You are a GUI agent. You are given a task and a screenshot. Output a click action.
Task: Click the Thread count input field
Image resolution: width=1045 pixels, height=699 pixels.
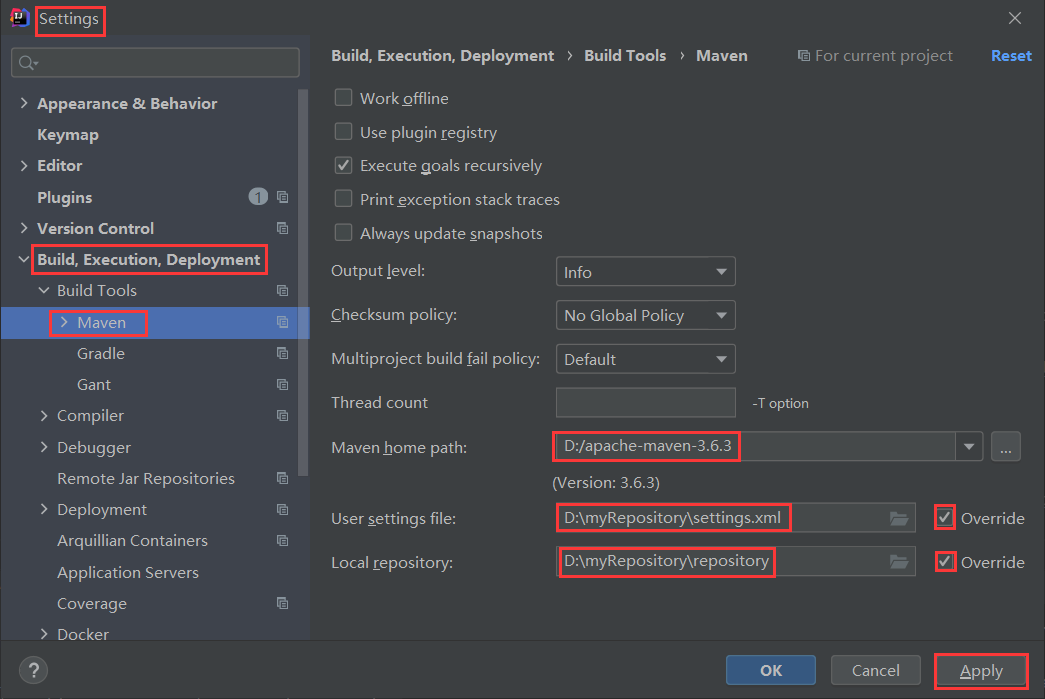click(645, 403)
